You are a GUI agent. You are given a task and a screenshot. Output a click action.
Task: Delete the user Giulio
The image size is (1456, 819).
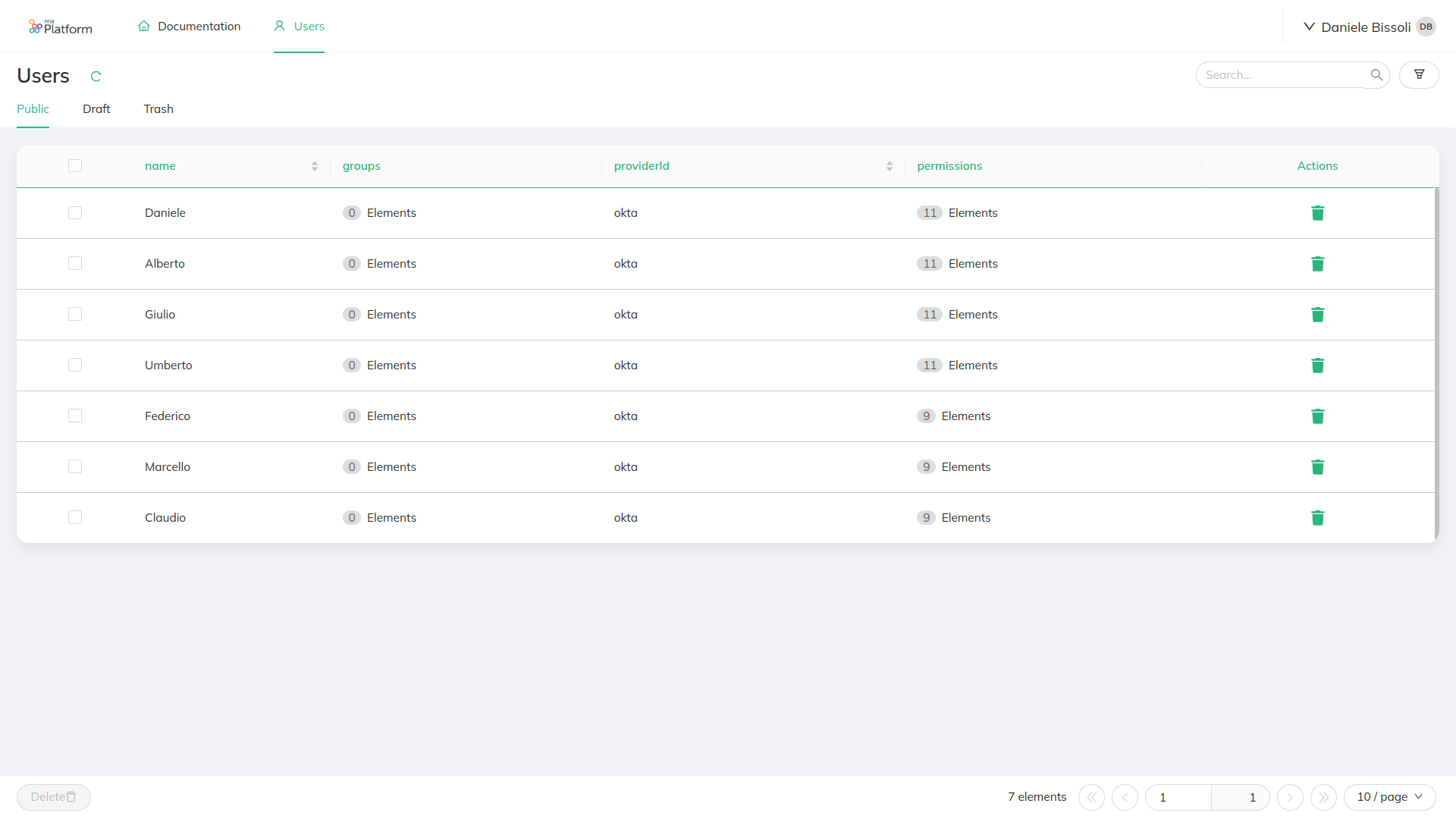pos(1318,315)
